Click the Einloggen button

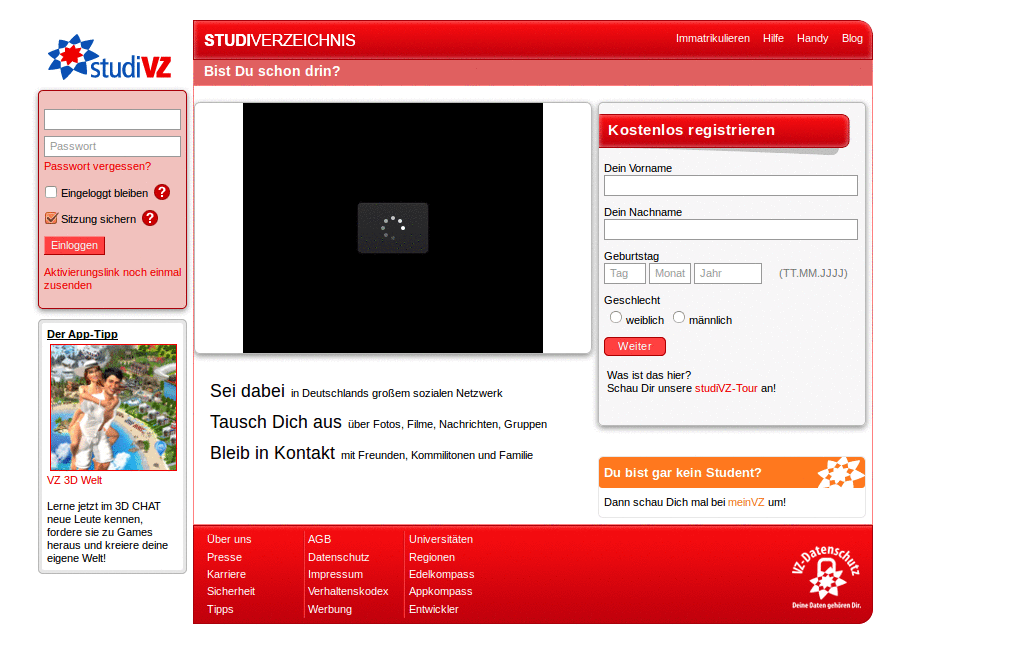coord(74,245)
